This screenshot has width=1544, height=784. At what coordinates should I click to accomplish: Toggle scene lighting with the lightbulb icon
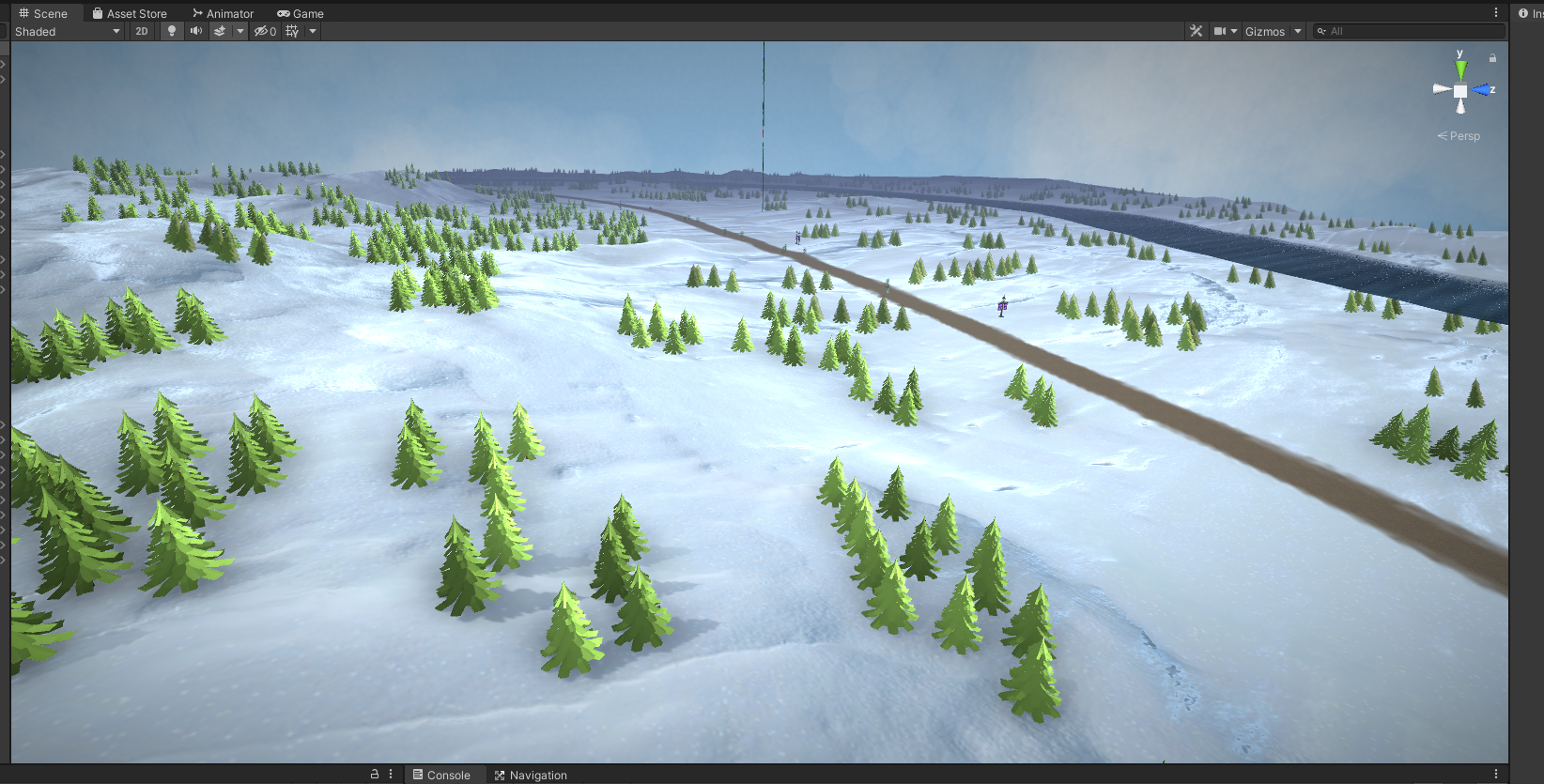171,31
